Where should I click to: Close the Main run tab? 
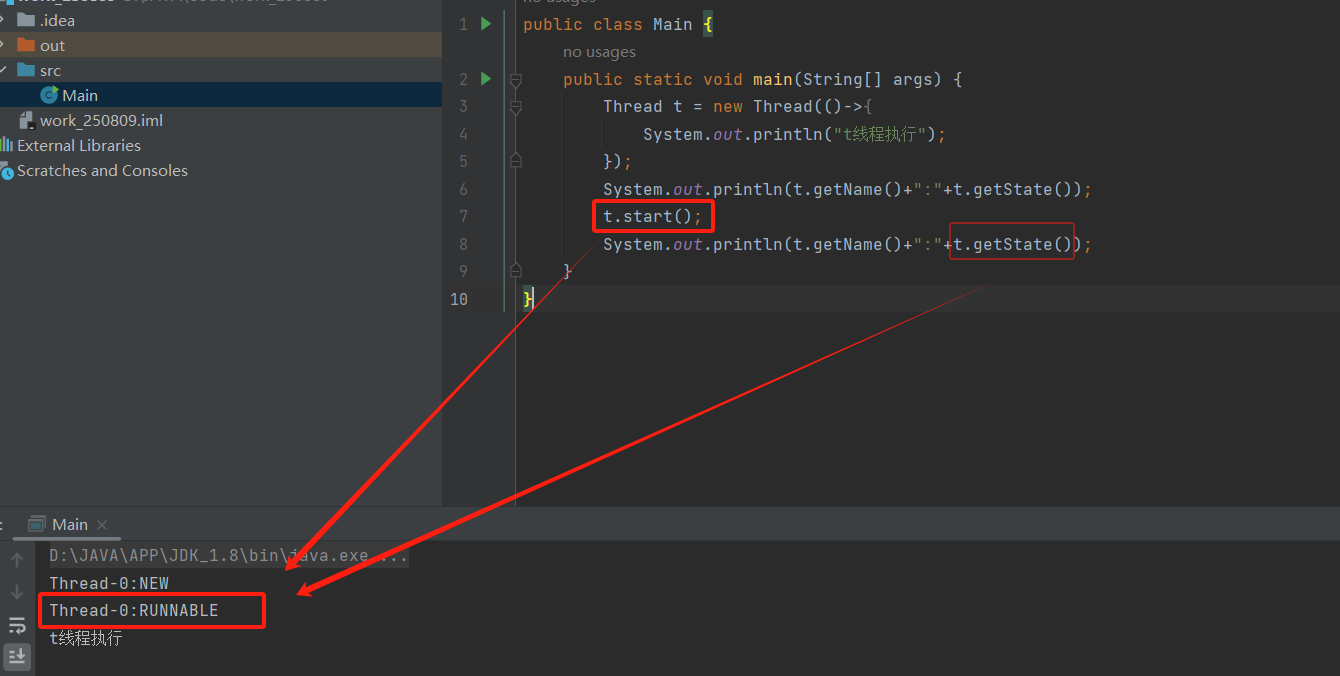coord(102,525)
